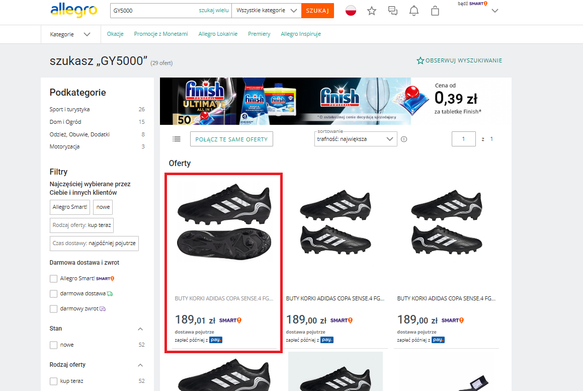Viewport: 583px width, 391px height.
Task: Click SMART badge on middle 189,00 zł offer
Action: [341, 320]
